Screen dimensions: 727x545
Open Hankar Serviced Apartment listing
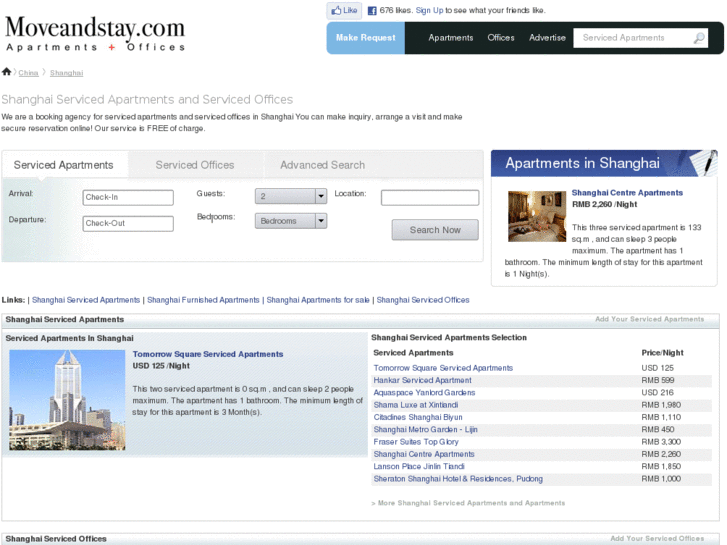(x=422, y=380)
